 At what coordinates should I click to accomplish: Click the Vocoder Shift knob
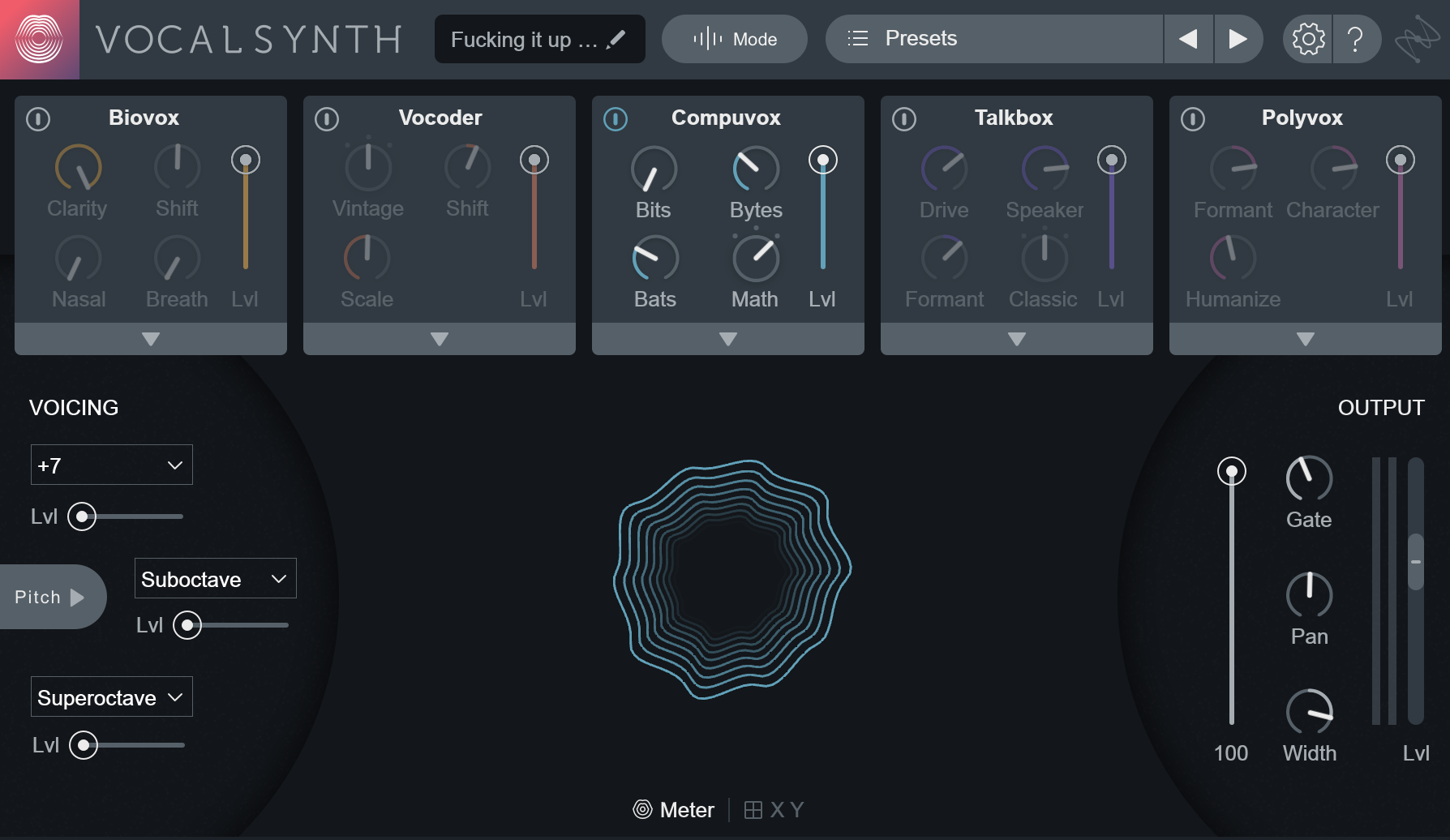[x=467, y=168]
